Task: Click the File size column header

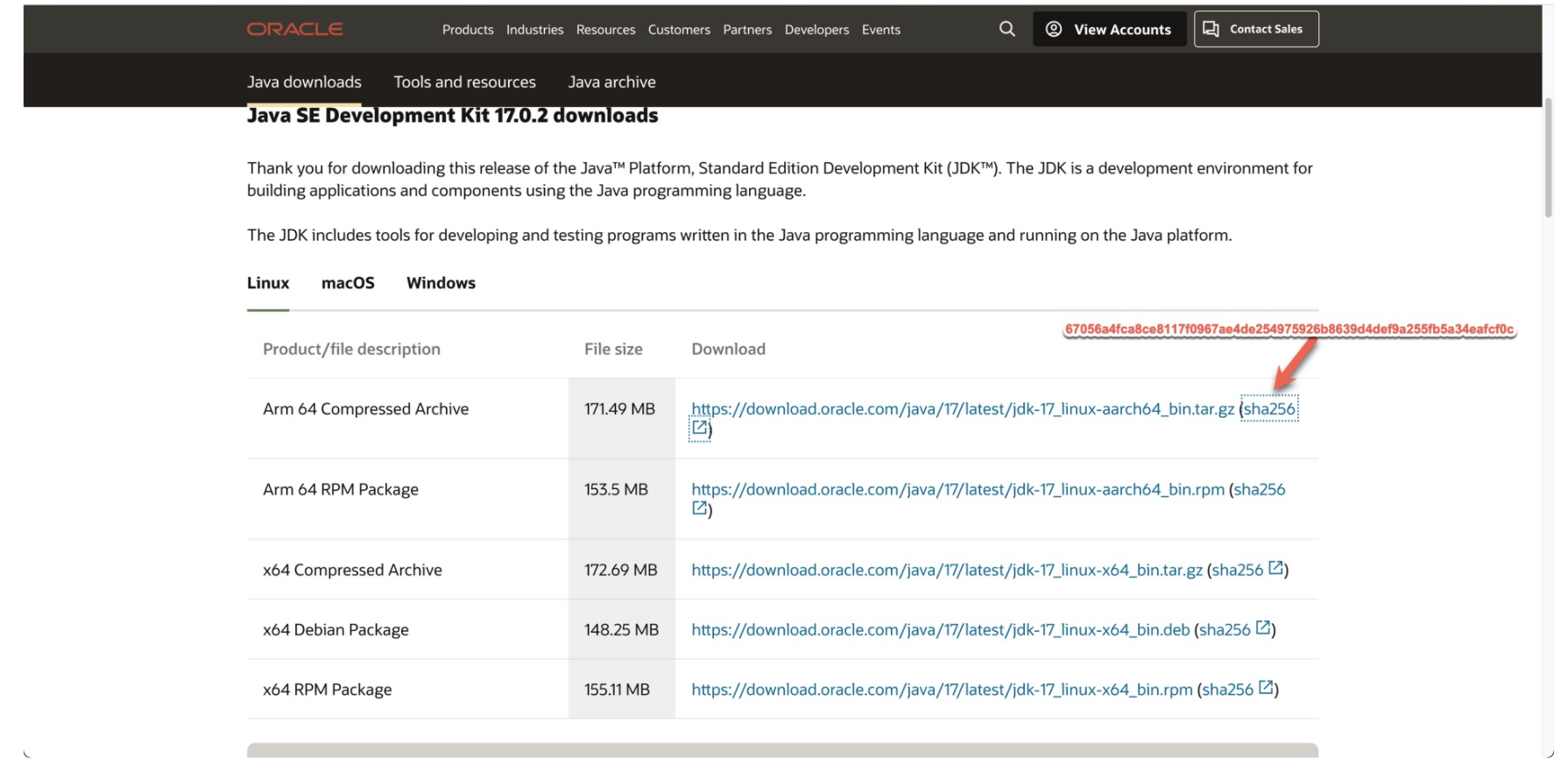Action: 613,350
